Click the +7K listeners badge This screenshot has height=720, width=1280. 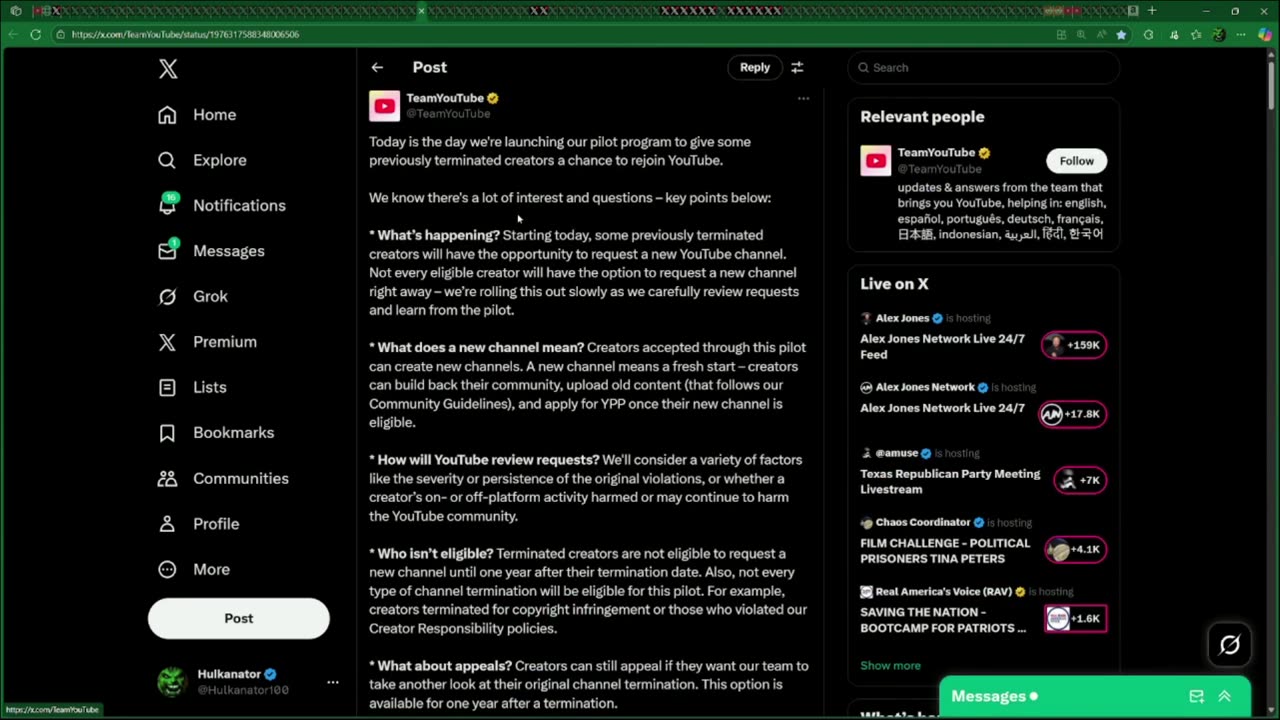1080,481
